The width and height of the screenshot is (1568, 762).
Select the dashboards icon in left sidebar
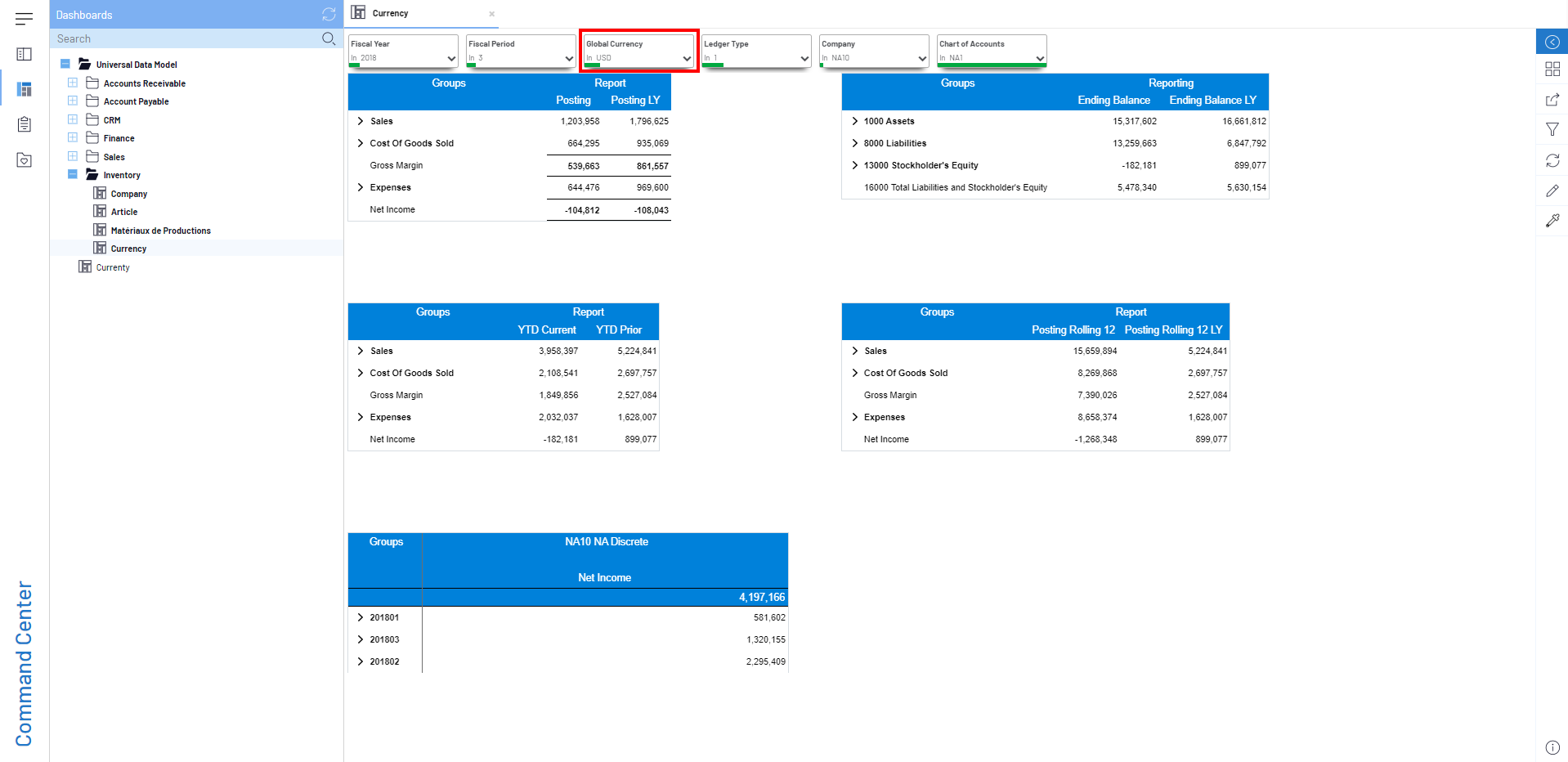tap(24, 89)
